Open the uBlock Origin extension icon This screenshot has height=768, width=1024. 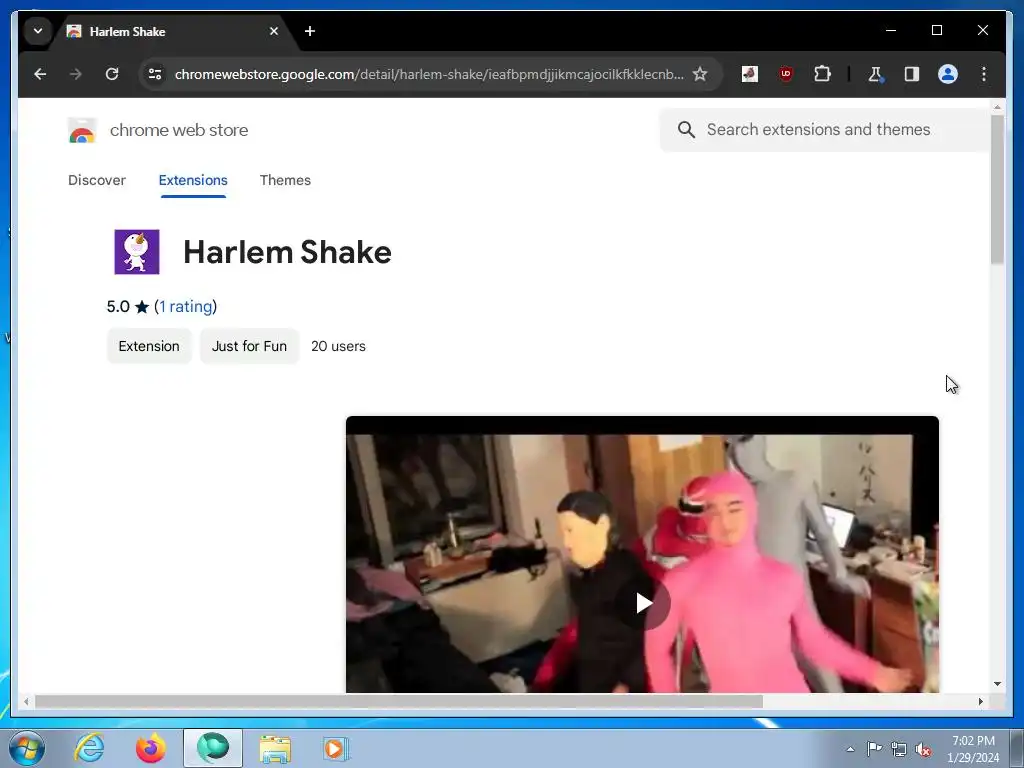pos(786,74)
